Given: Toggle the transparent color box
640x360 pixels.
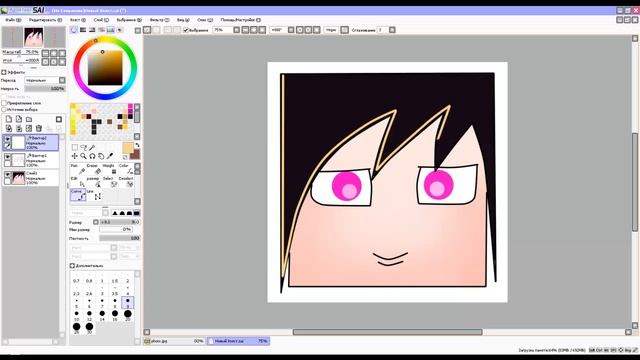Looking at the screenshot, I should 125,157.
